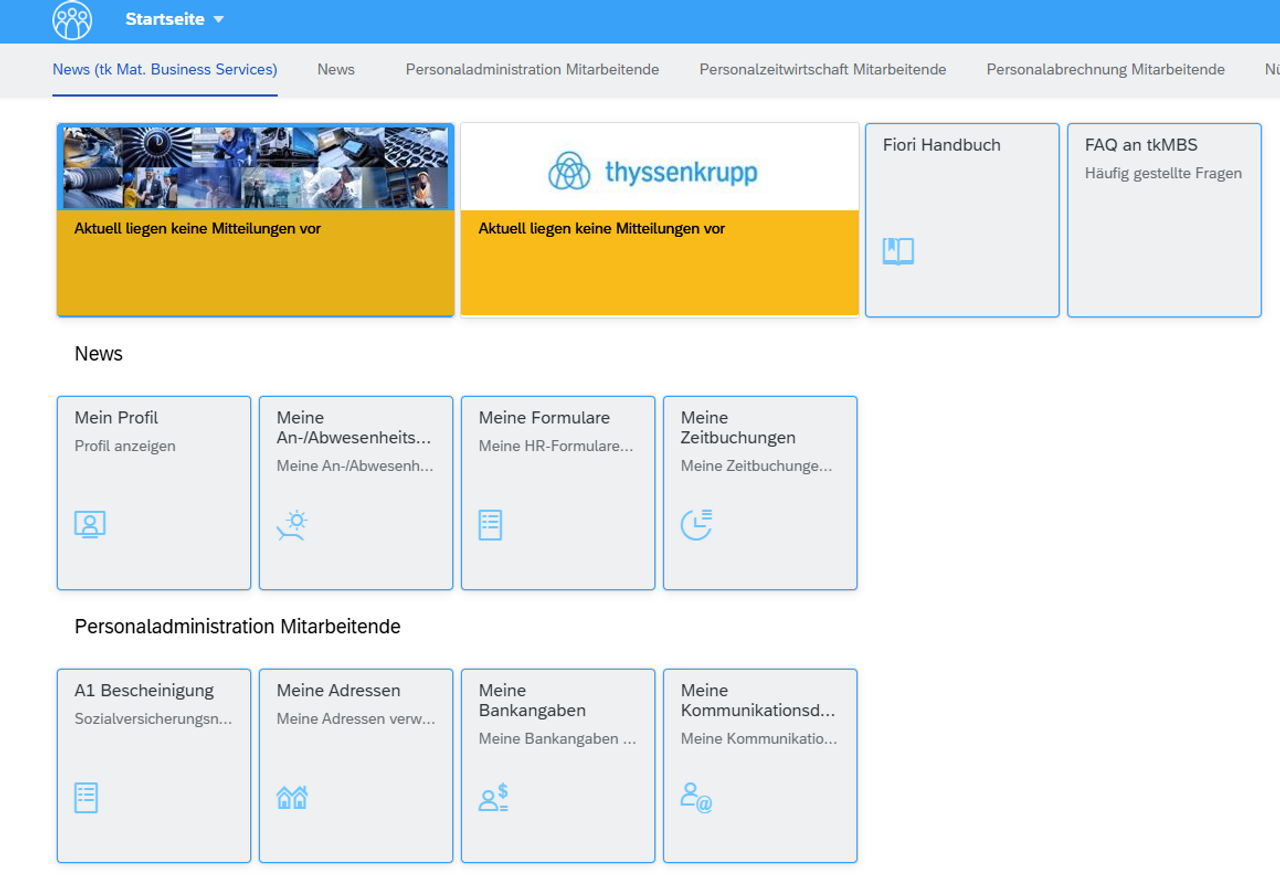Viewport: 1280px width, 885px height.
Task: Click the houses icon on Meine Adressen tile
Action: (x=292, y=798)
